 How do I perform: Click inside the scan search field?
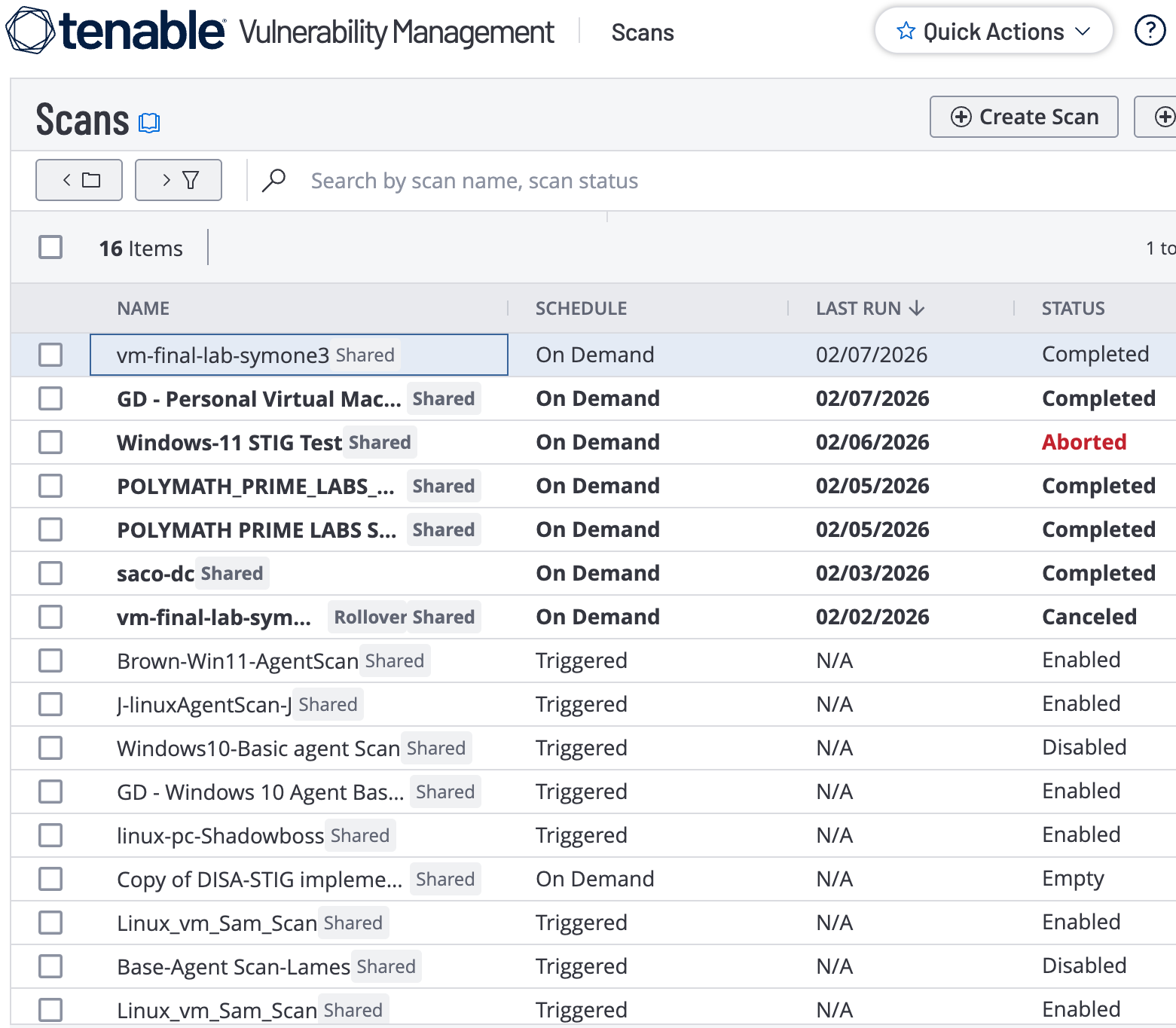[x=474, y=180]
